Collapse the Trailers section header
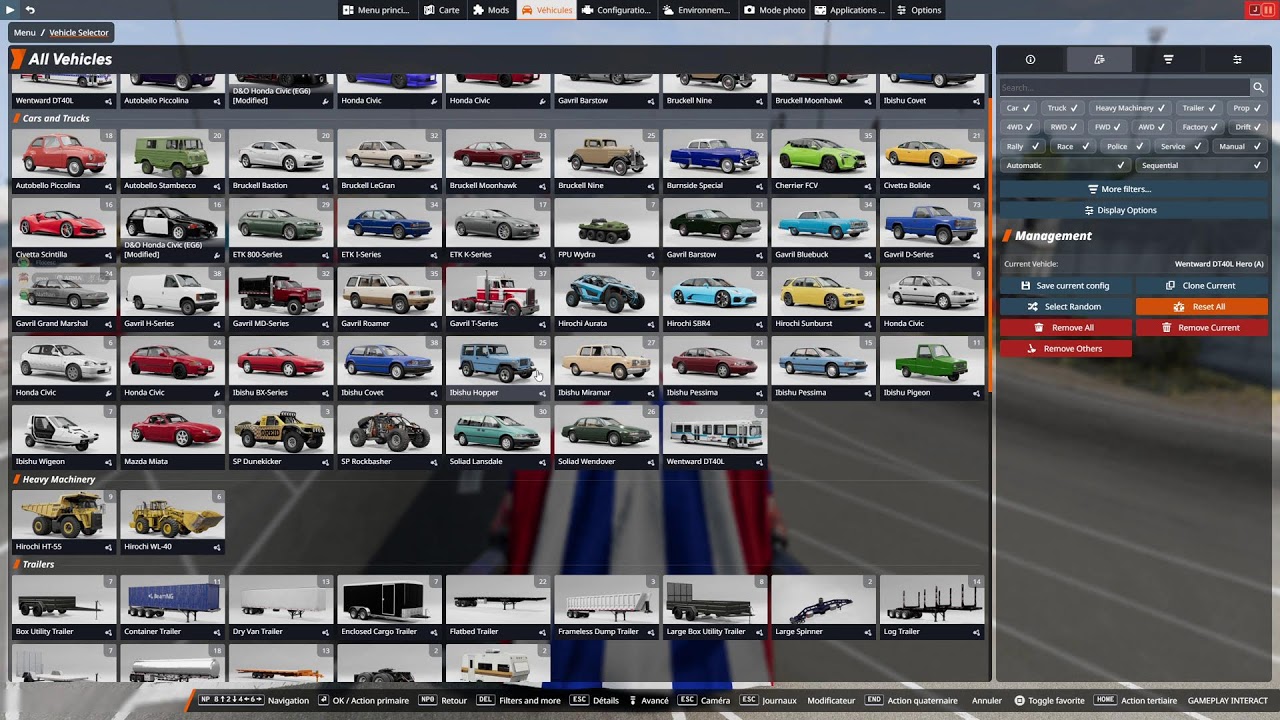 (x=38, y=565)
